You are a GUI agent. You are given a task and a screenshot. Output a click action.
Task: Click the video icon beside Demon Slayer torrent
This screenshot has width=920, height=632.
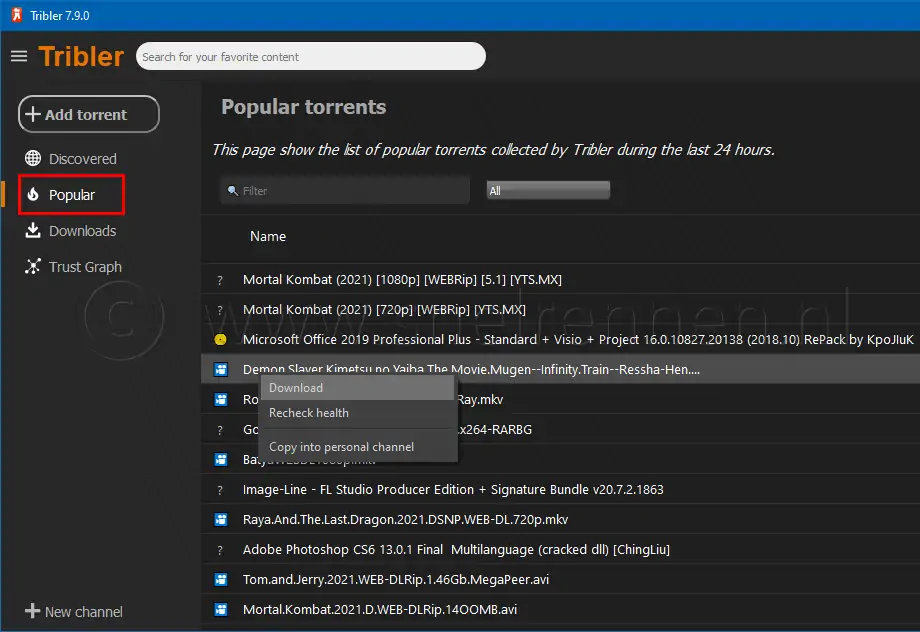coord(221,369)
